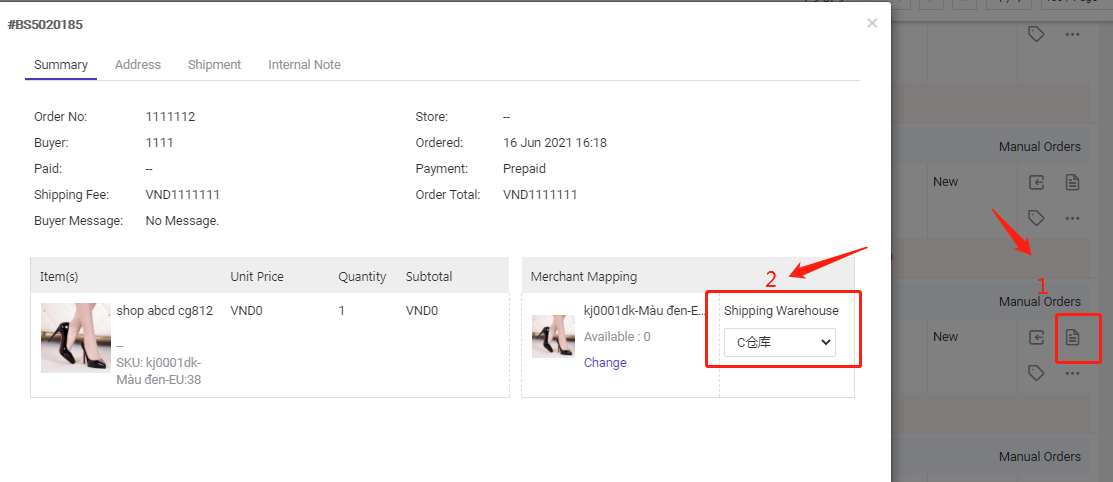
Task: Click the Payment value Prepaid
Action: click(x=525, y=169)
